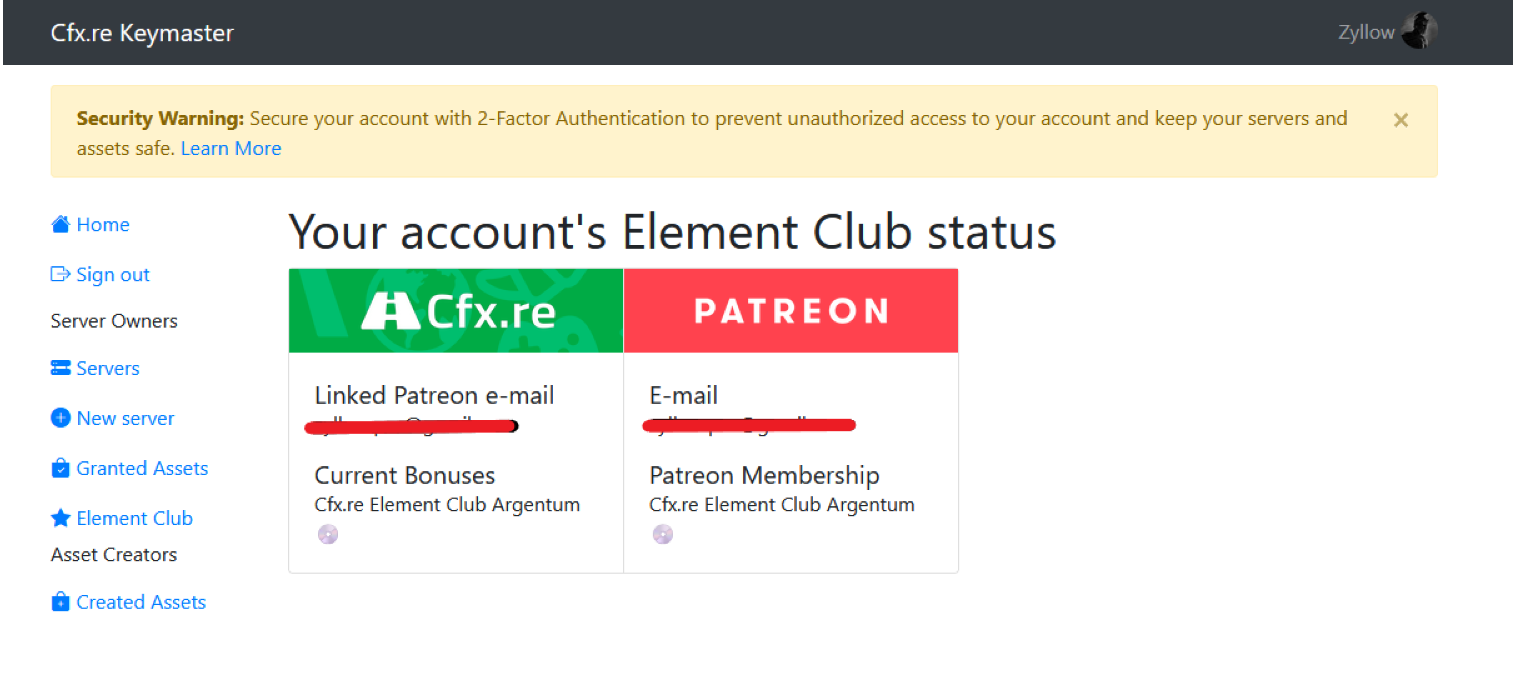Select the Home house icon in the sidebar

(x=61, y=224)
